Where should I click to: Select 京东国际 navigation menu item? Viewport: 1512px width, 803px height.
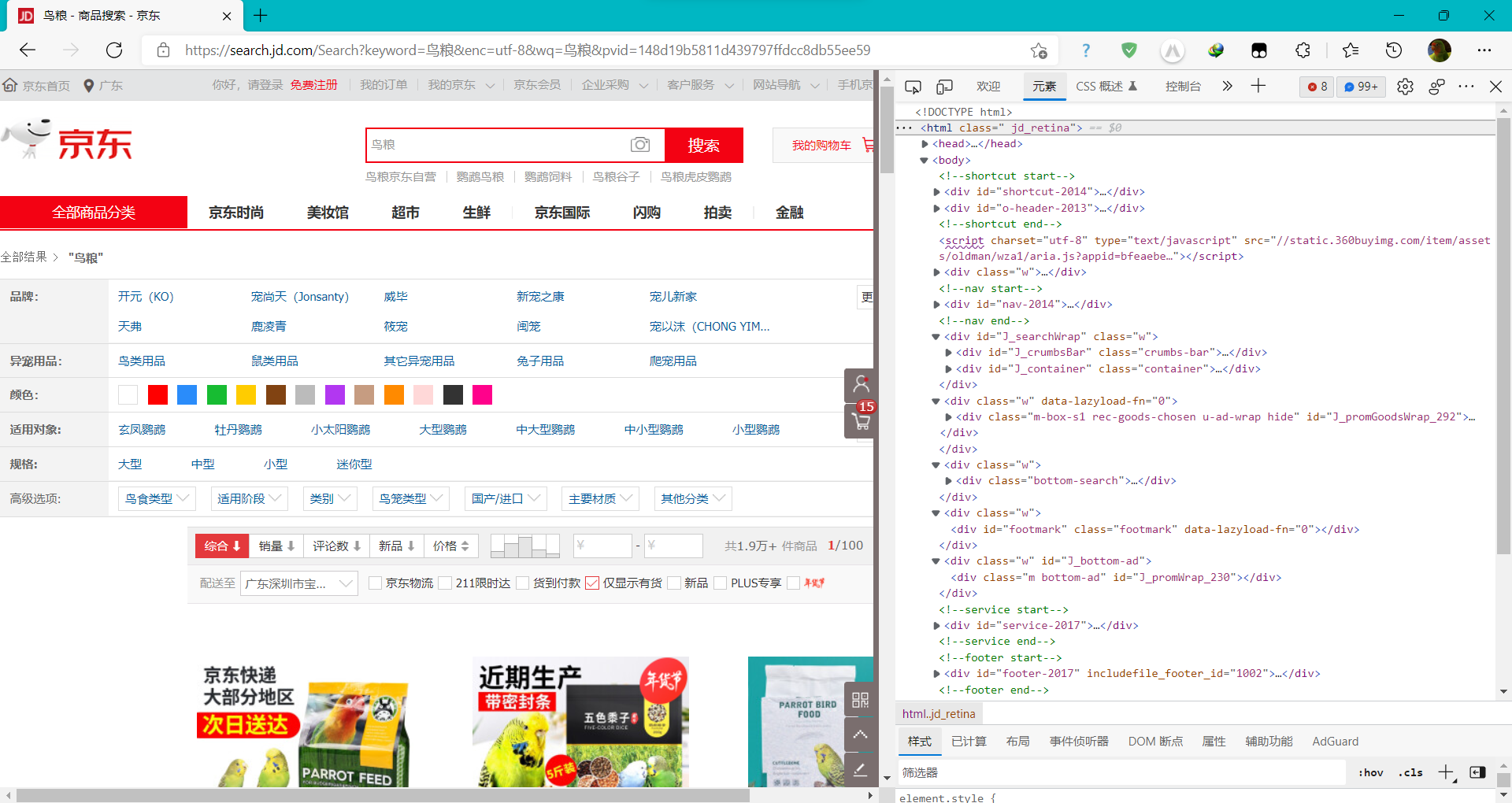click(x=562, y=213)
